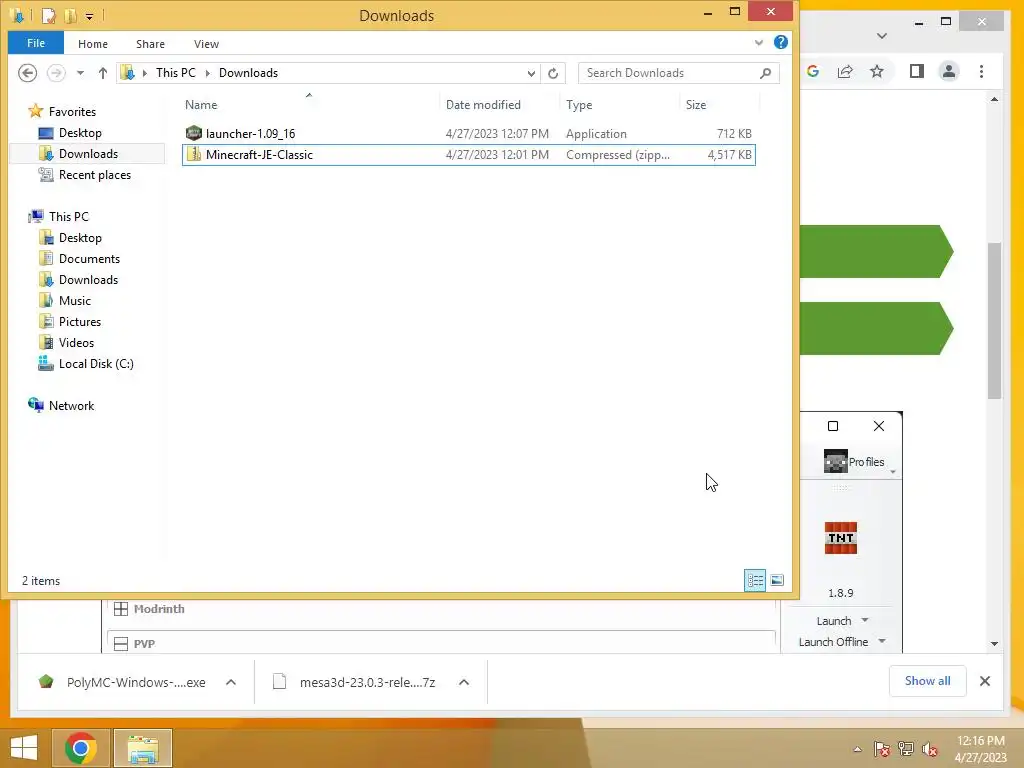Switch to the Share ribbon tab
The width and height of the screenshot is (1024, 768).
coord(150,44)
